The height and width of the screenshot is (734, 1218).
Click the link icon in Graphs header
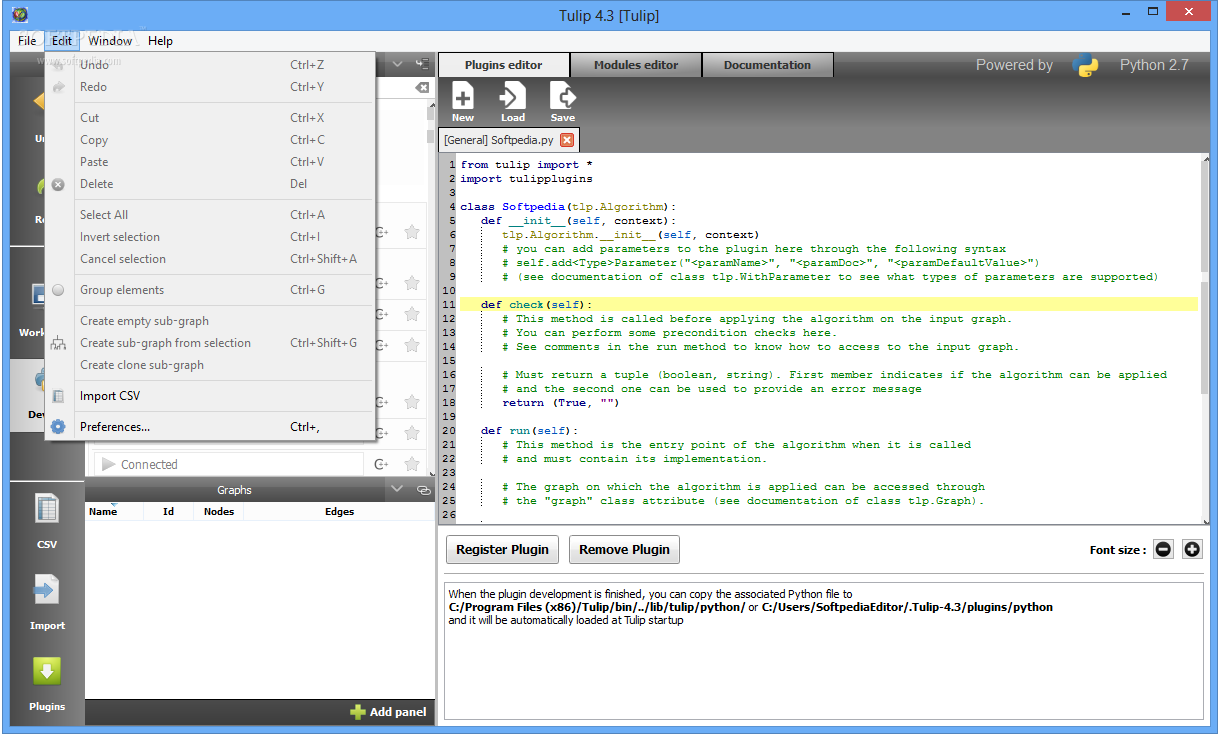point(423,490)
